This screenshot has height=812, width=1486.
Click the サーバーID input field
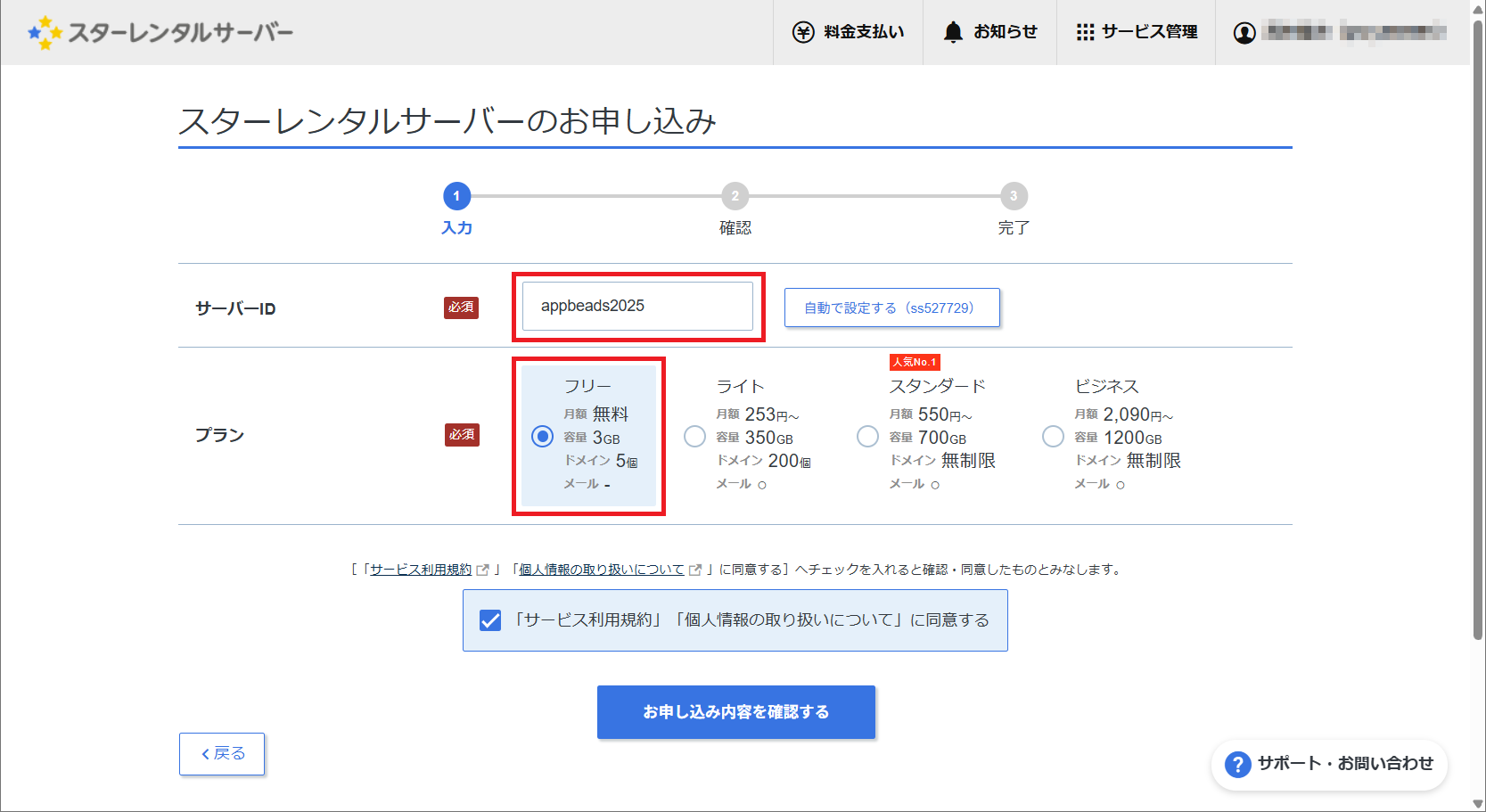(638, 306)
